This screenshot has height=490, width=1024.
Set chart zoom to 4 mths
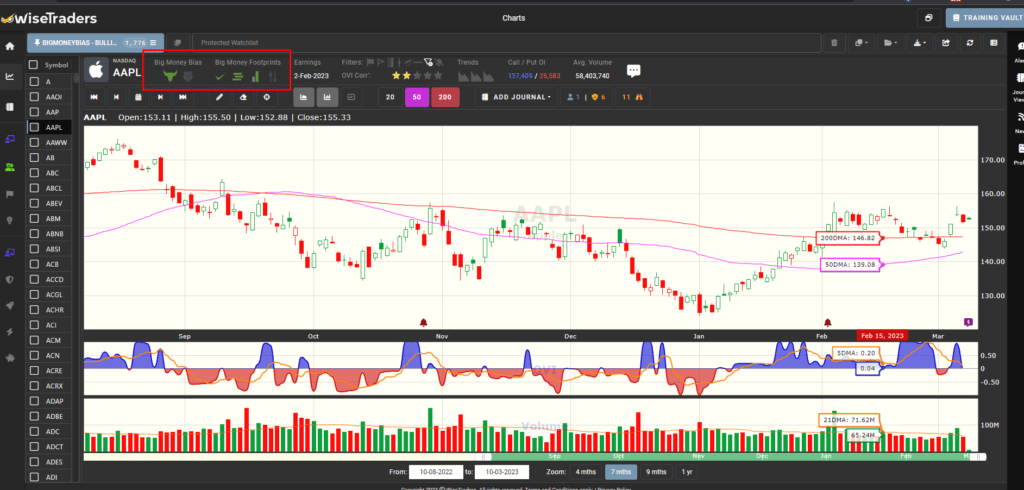586,472
